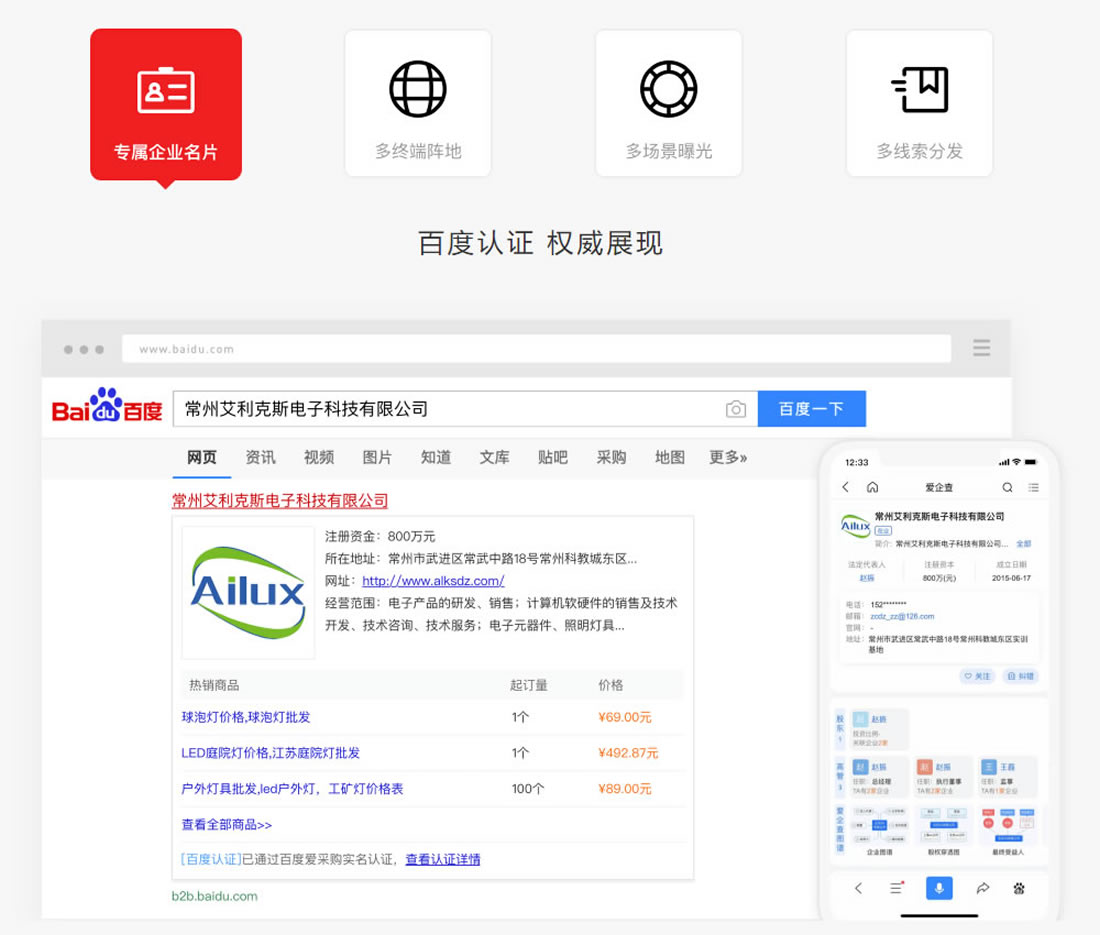Select the 网页 search tab

202,457
